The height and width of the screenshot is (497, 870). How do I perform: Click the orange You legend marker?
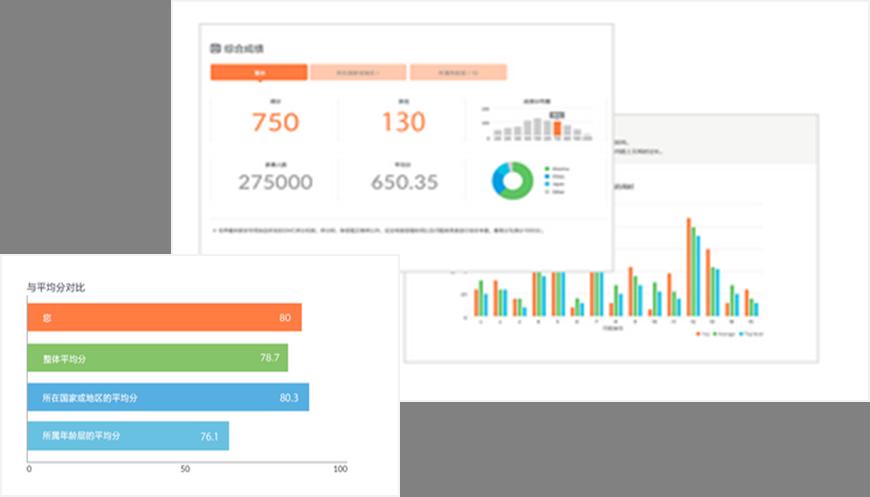point(697,333)
